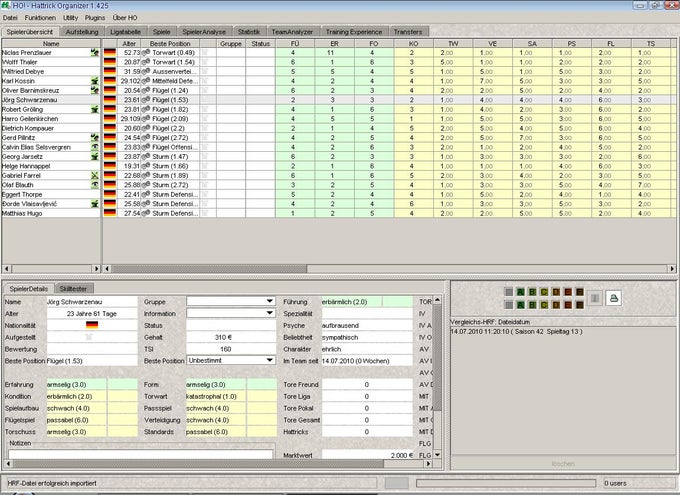The width and height of the screenshot is (680, 495).
Task: Click up arrow of details vertical scrollbar
Action: [x=437, y=300]
